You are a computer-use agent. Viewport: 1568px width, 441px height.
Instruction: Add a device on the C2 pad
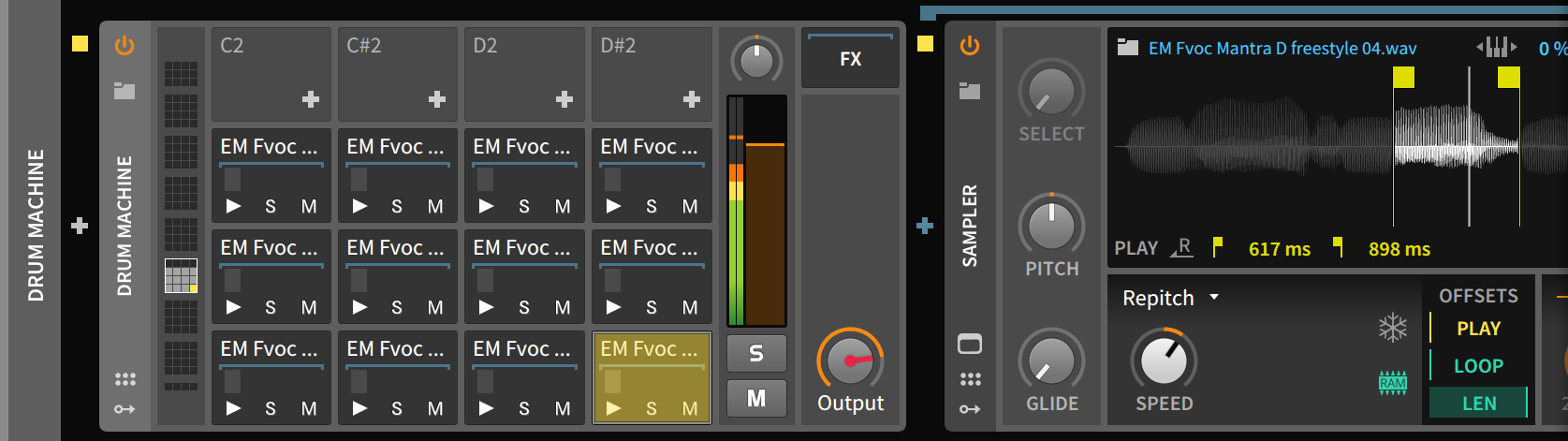[x=311, y=99]
